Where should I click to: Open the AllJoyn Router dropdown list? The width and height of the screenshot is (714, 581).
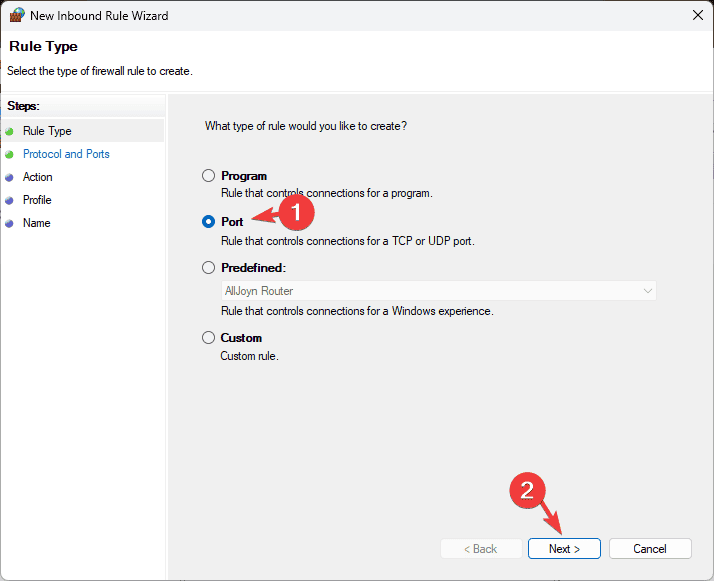(x=439, y=291)
